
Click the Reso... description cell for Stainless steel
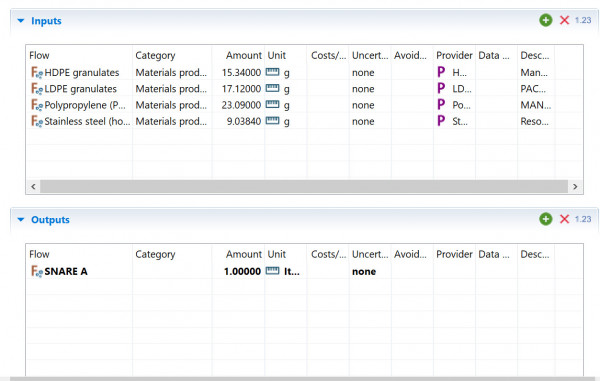coord(535,121)
